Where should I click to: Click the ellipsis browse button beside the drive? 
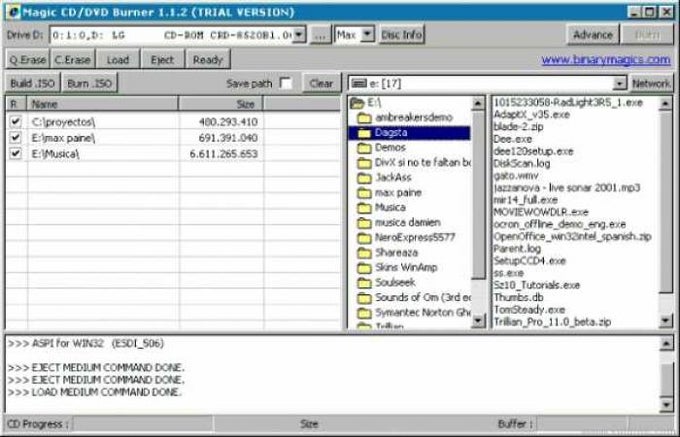click(320, 35)
